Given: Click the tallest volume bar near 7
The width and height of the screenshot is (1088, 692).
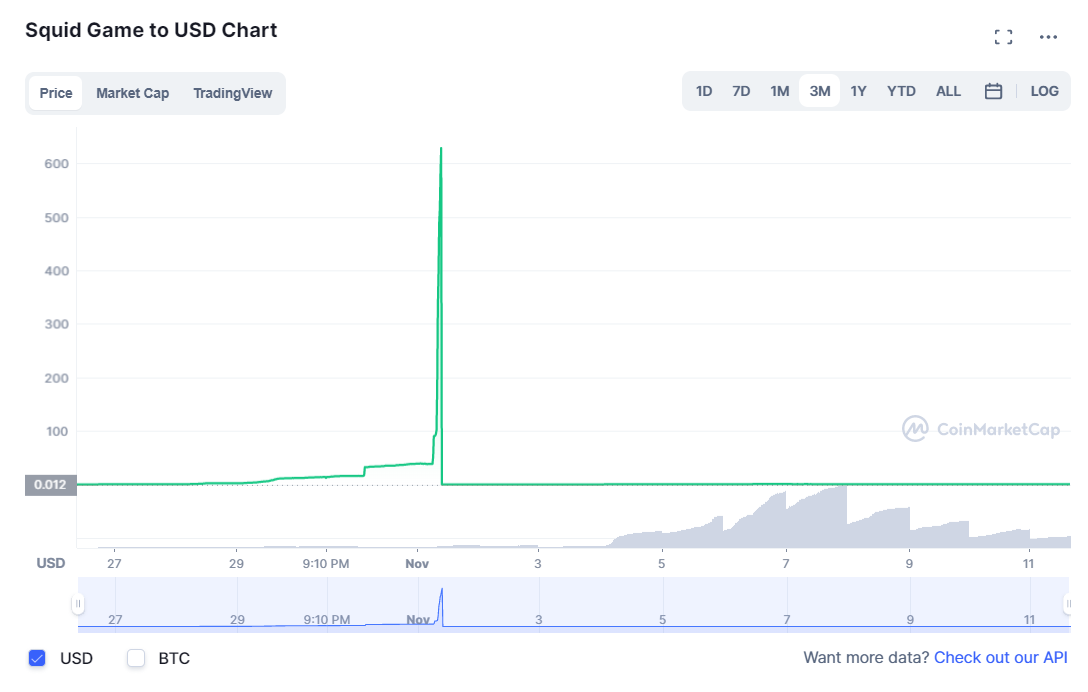Looking at the screenshot, I should (843, 517).
